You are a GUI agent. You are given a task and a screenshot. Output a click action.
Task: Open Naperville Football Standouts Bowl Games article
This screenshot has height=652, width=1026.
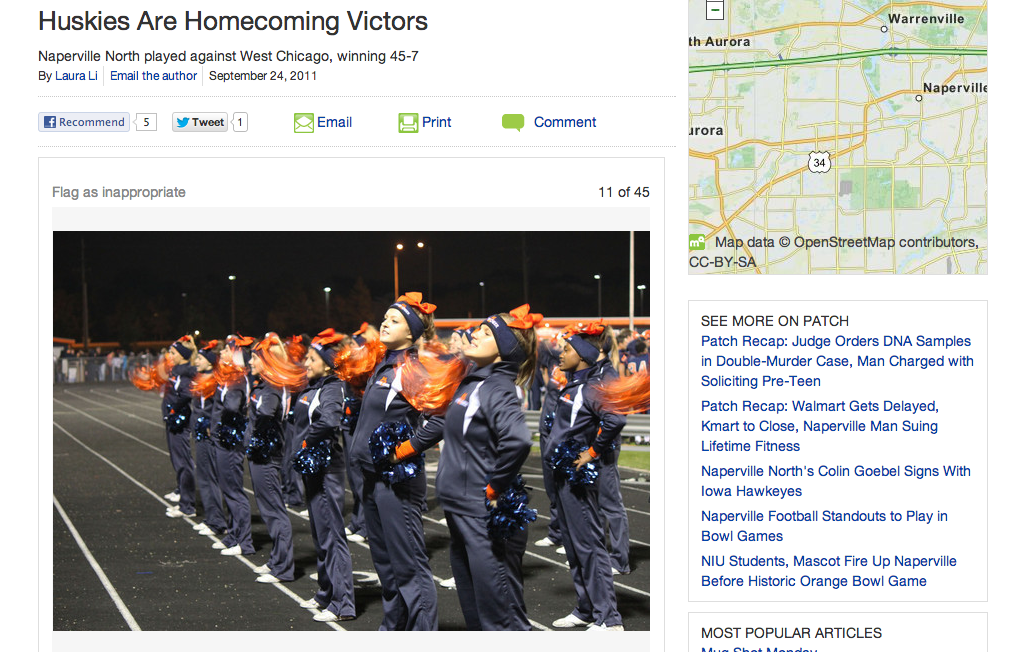824,526
